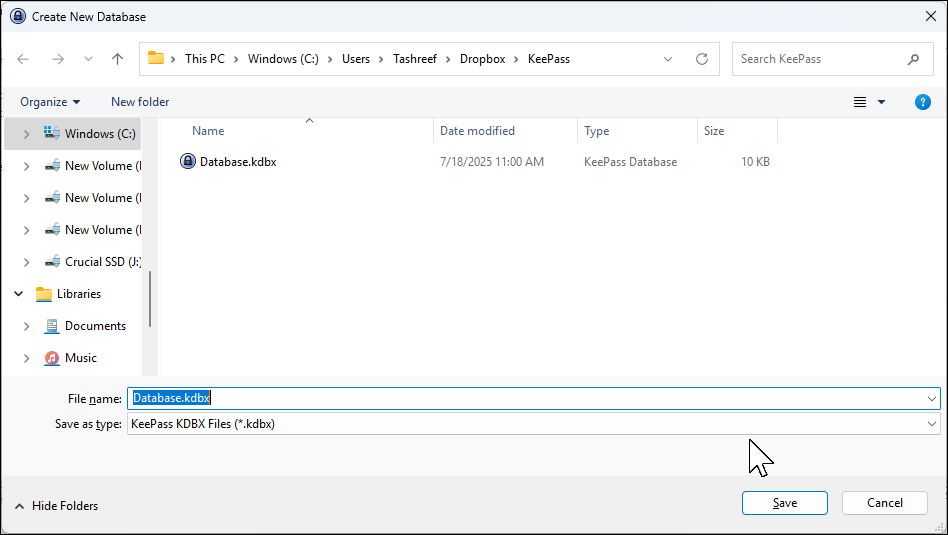Screen dimensions: 948x535
Task: Sort by Date modified column
Action: [x=477, y=131]
